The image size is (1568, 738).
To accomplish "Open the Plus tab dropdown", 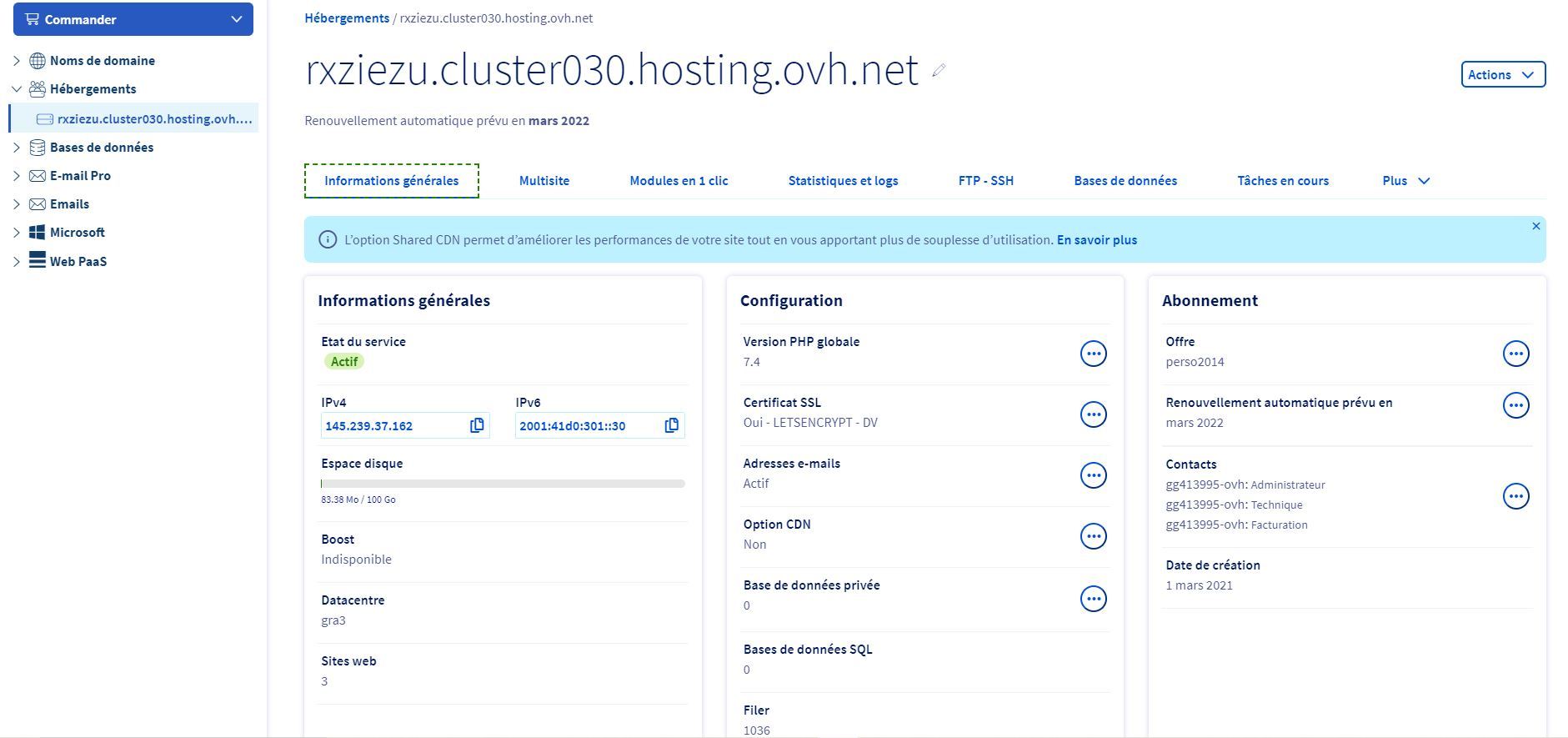I will pyautogui.click(x=1405, y=181).
